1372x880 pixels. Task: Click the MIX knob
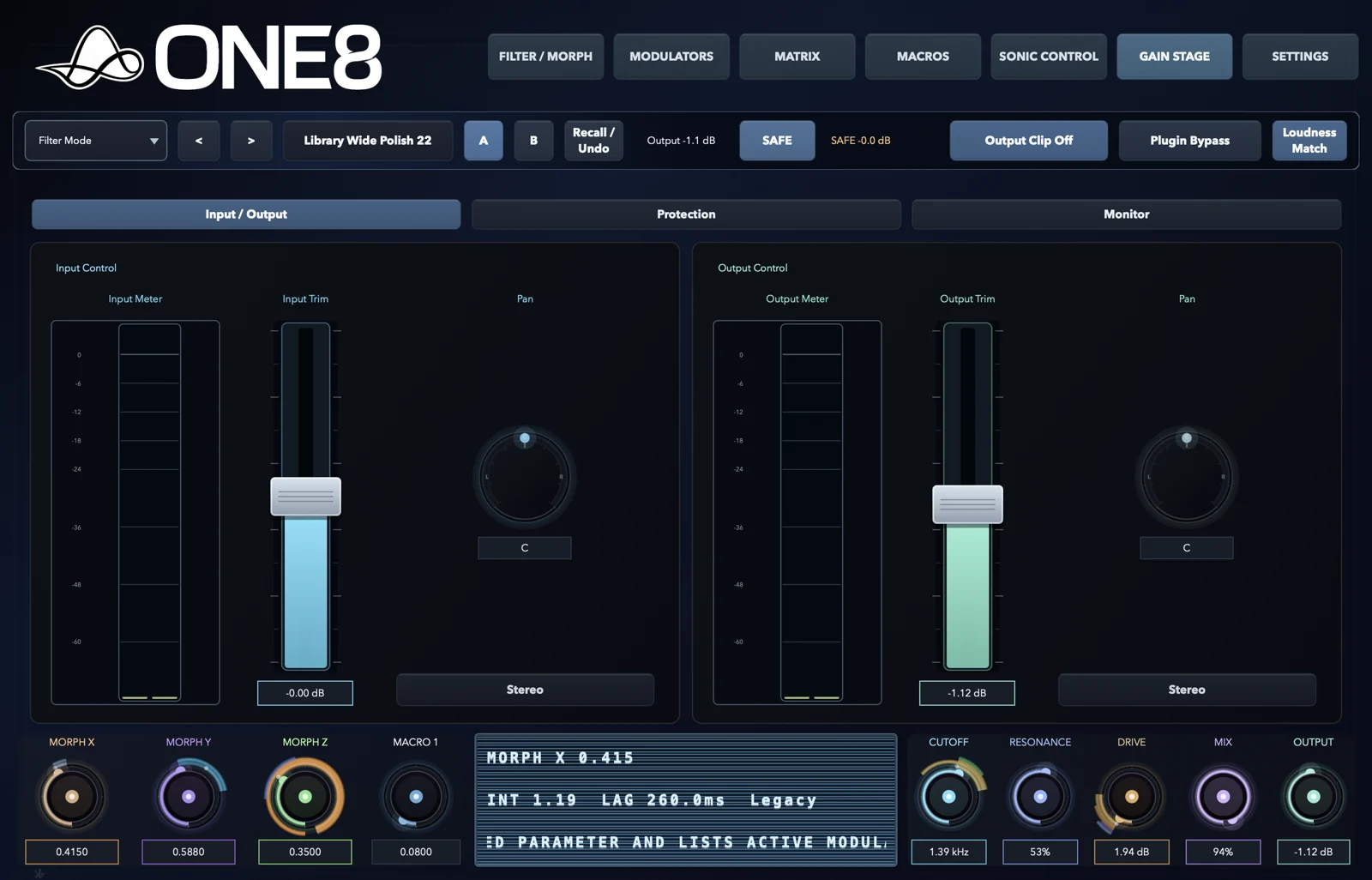pos(1223,797)
